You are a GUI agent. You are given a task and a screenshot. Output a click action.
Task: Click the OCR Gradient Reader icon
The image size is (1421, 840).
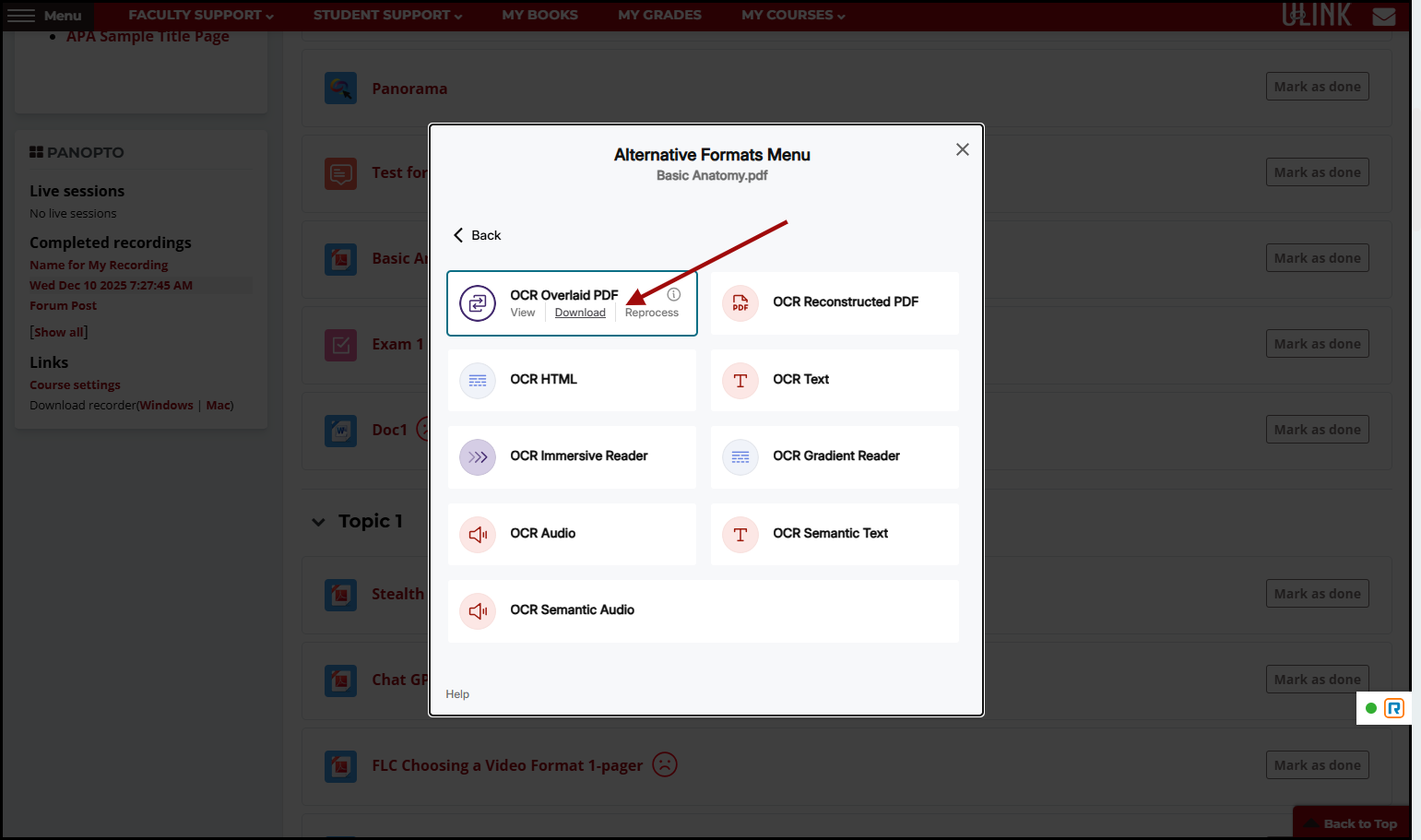[740, 456]
